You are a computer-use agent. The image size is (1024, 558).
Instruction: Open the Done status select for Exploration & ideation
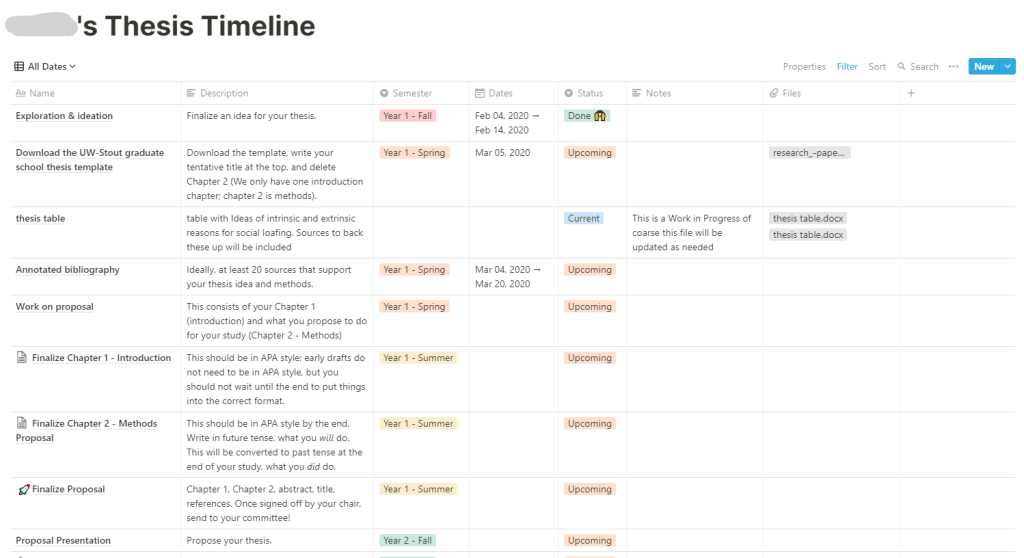pyautogui.click(x=586, y=116)
